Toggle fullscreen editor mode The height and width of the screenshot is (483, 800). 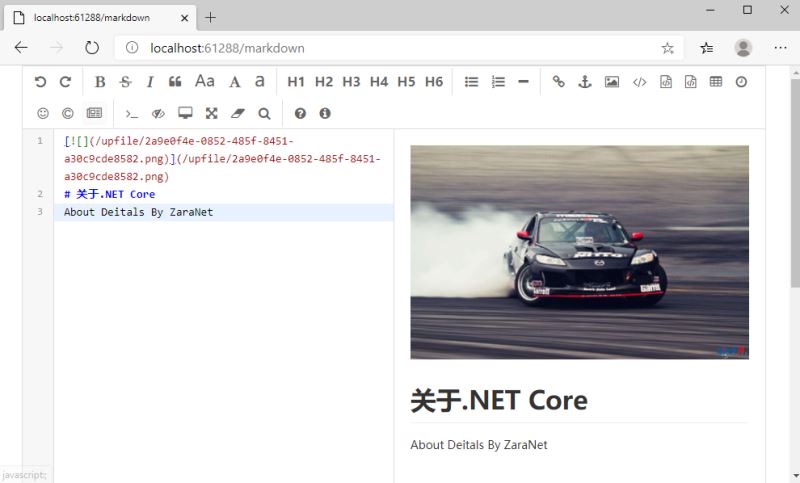click(x=211, y=113)
